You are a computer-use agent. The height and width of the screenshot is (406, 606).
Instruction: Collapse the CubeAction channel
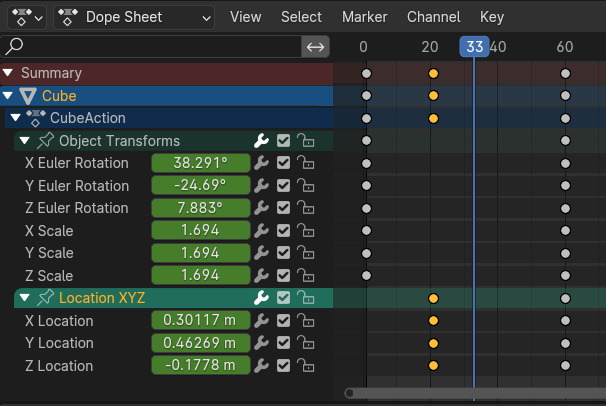pyautogui.click(x=15, y=117)
